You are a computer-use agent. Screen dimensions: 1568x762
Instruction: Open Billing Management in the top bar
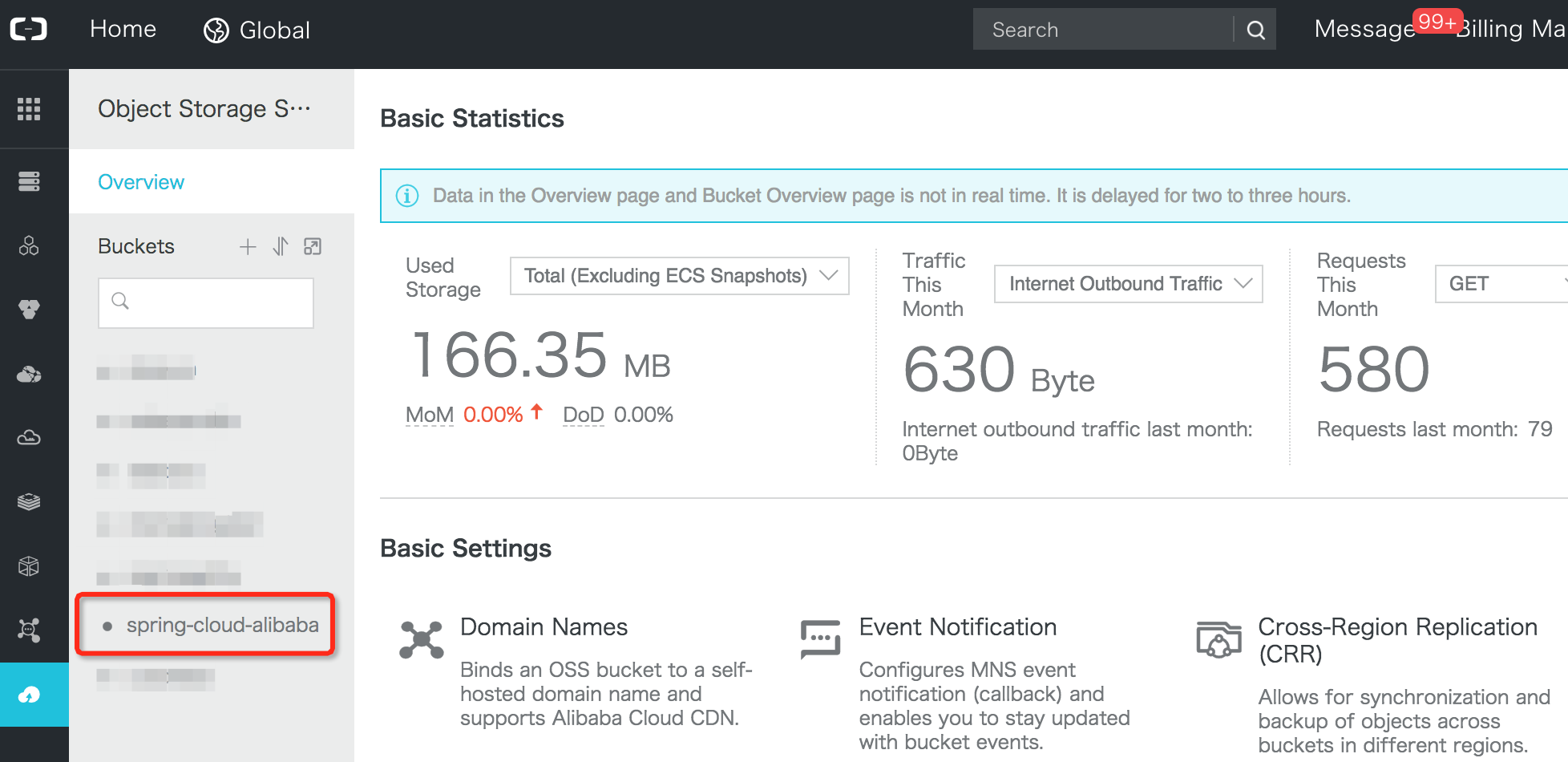pos(1512,30)
